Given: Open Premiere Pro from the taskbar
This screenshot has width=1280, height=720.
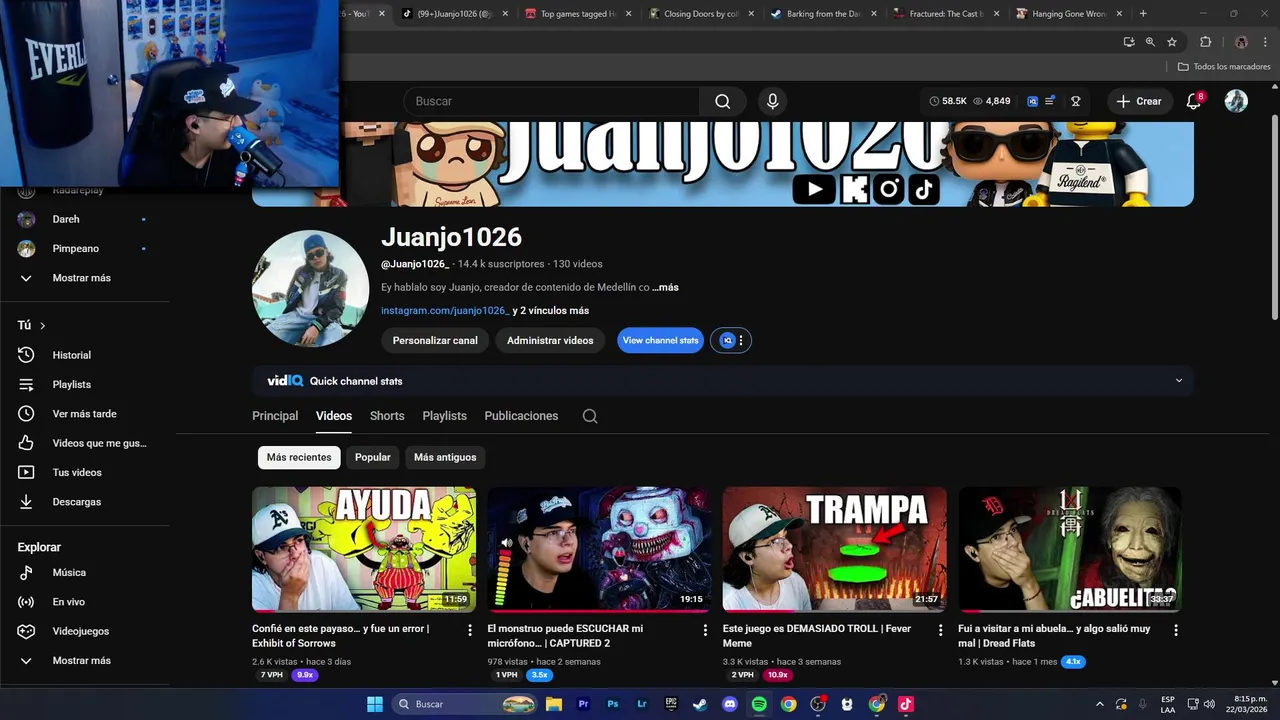Looking at the screenshot, I should [583, 704].
